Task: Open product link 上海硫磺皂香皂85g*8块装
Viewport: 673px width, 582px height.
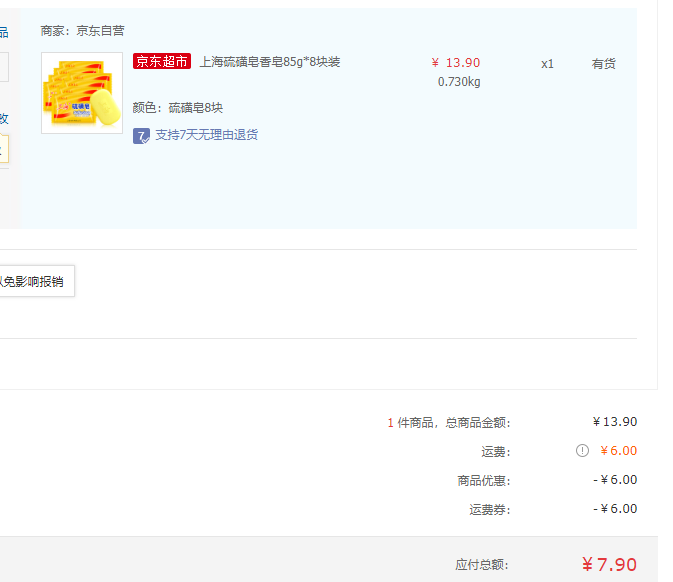Action: coord(270,62)
